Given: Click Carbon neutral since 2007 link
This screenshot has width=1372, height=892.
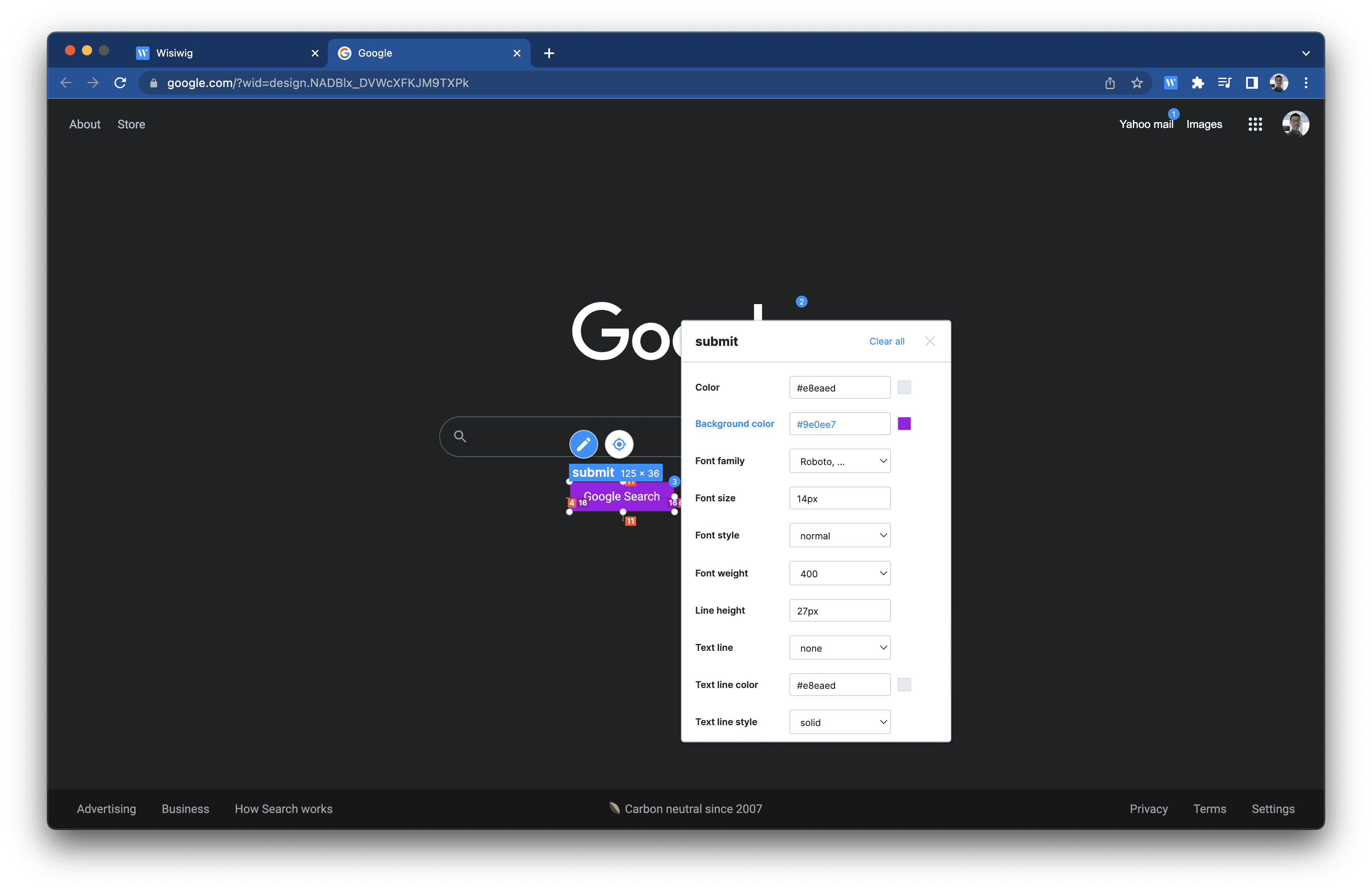Looking at the screenshot, I should point(686,808).
